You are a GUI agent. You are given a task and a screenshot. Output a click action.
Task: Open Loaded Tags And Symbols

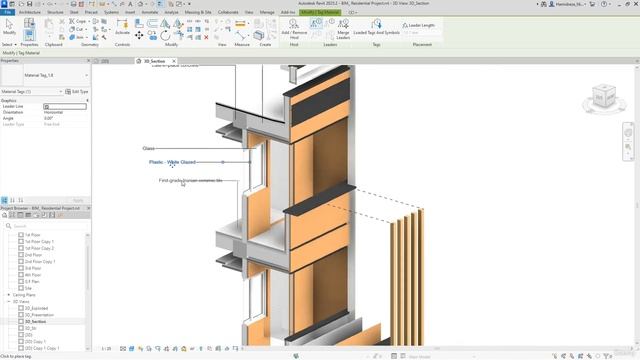click(x=376, y=27)
